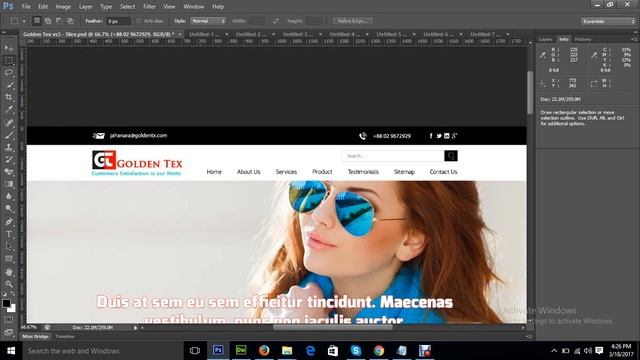Image resolution: width=640 pixels, height=360 pixels.
Task: Toggle Quick Mask mode
Action: [x=9, y=320]
